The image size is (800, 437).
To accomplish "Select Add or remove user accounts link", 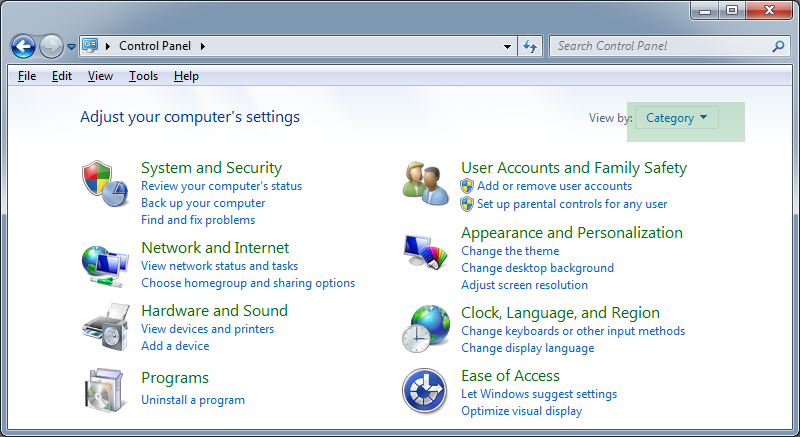I will pyautogui.click(x=554, y=186).
